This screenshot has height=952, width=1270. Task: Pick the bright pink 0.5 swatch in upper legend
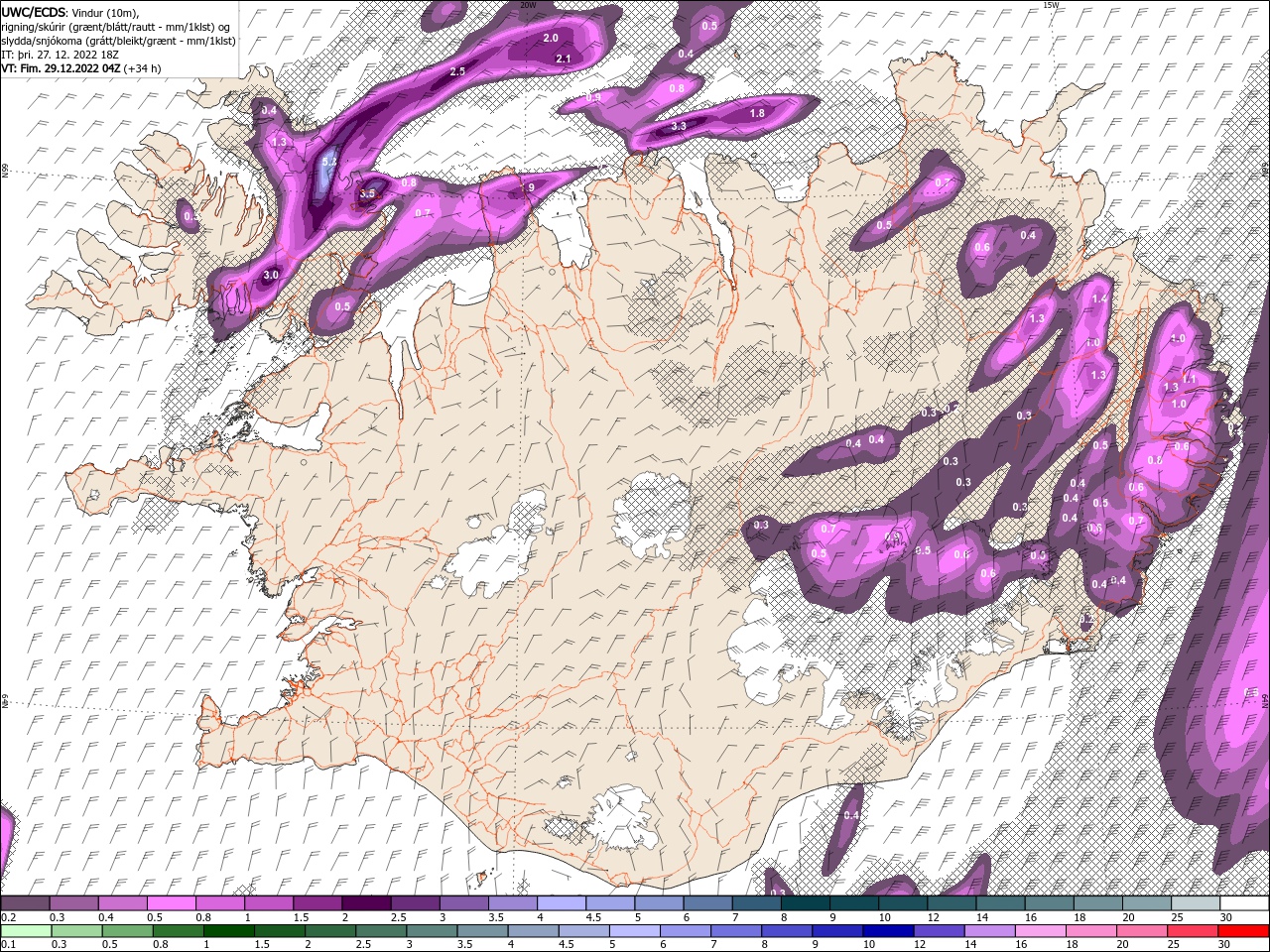tap(171, 903)
